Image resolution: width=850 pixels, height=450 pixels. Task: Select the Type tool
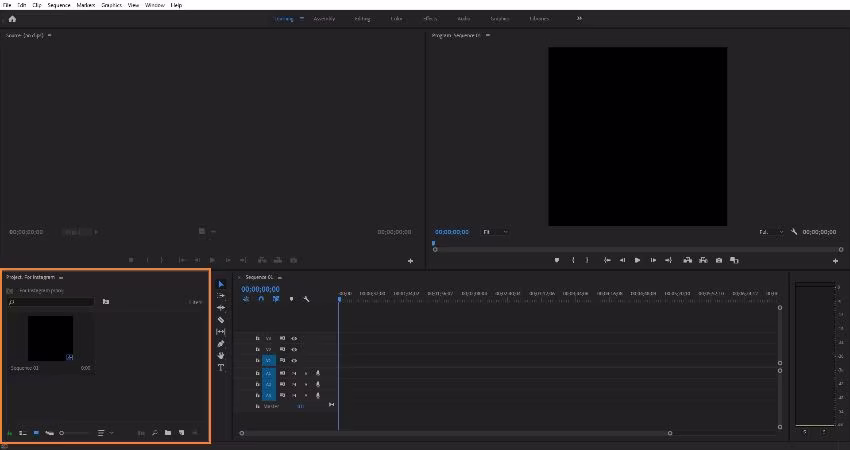coord(221,368)
